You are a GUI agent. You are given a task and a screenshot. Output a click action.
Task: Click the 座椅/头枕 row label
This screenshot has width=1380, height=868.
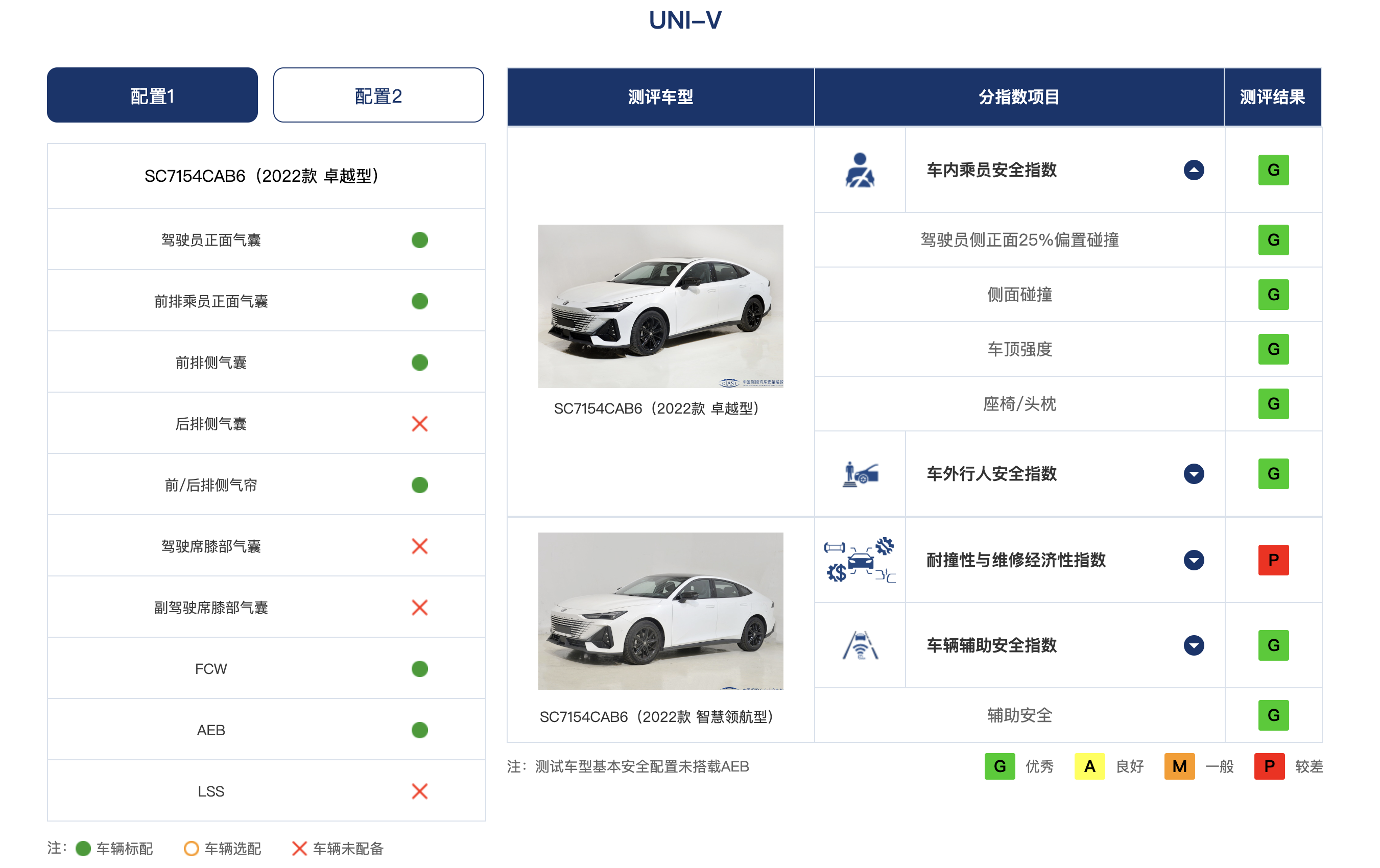click(x=1019, y=404)
